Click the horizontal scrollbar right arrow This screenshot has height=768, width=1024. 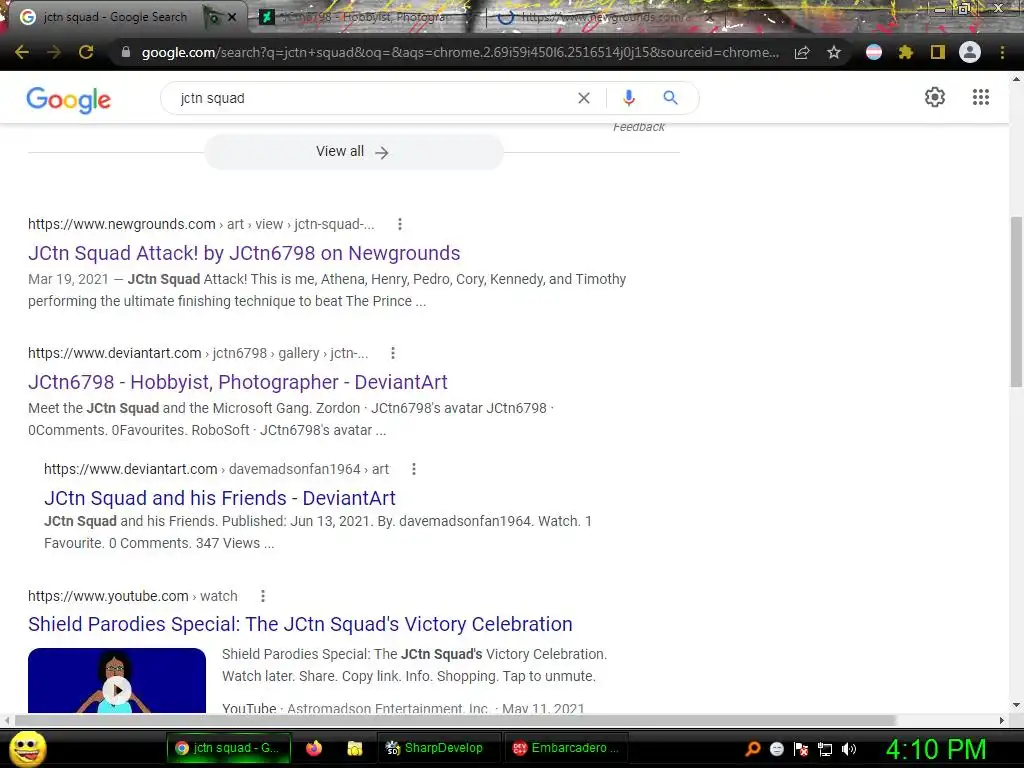1002,720
